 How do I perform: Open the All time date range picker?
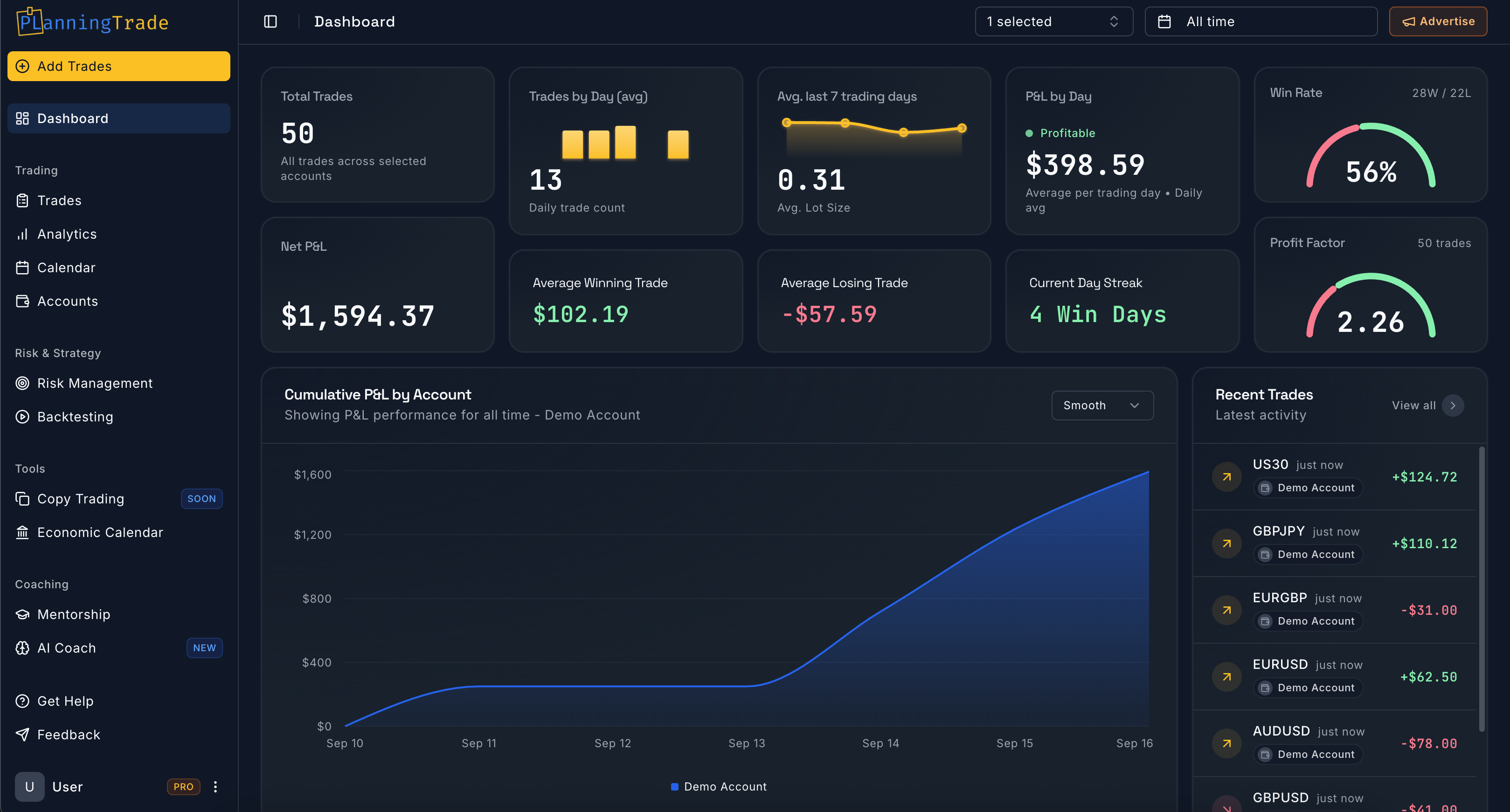coord(1261,22)
